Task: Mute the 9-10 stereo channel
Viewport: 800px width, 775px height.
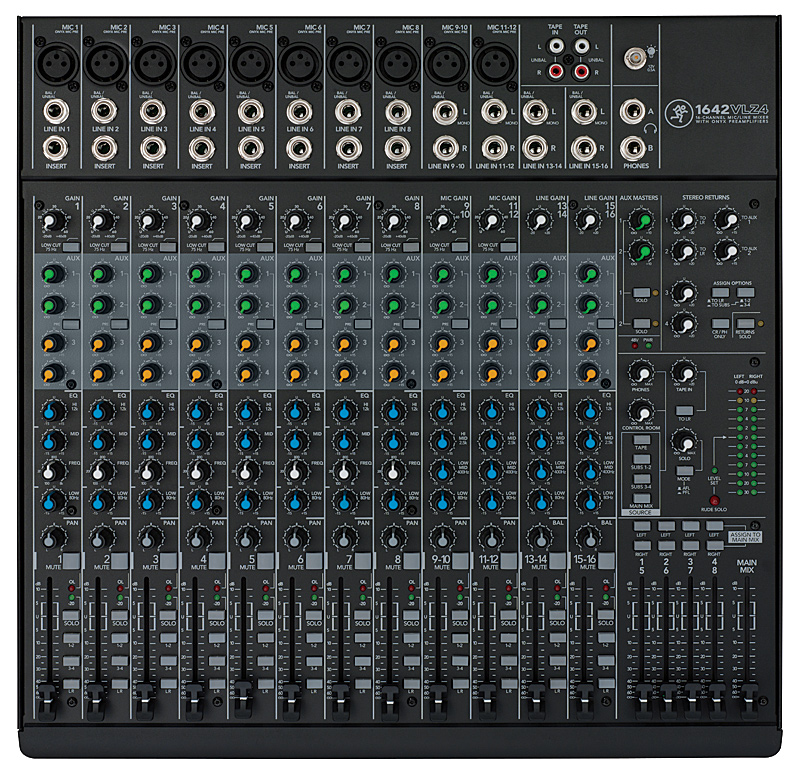Action: click(x=461, y=561)
